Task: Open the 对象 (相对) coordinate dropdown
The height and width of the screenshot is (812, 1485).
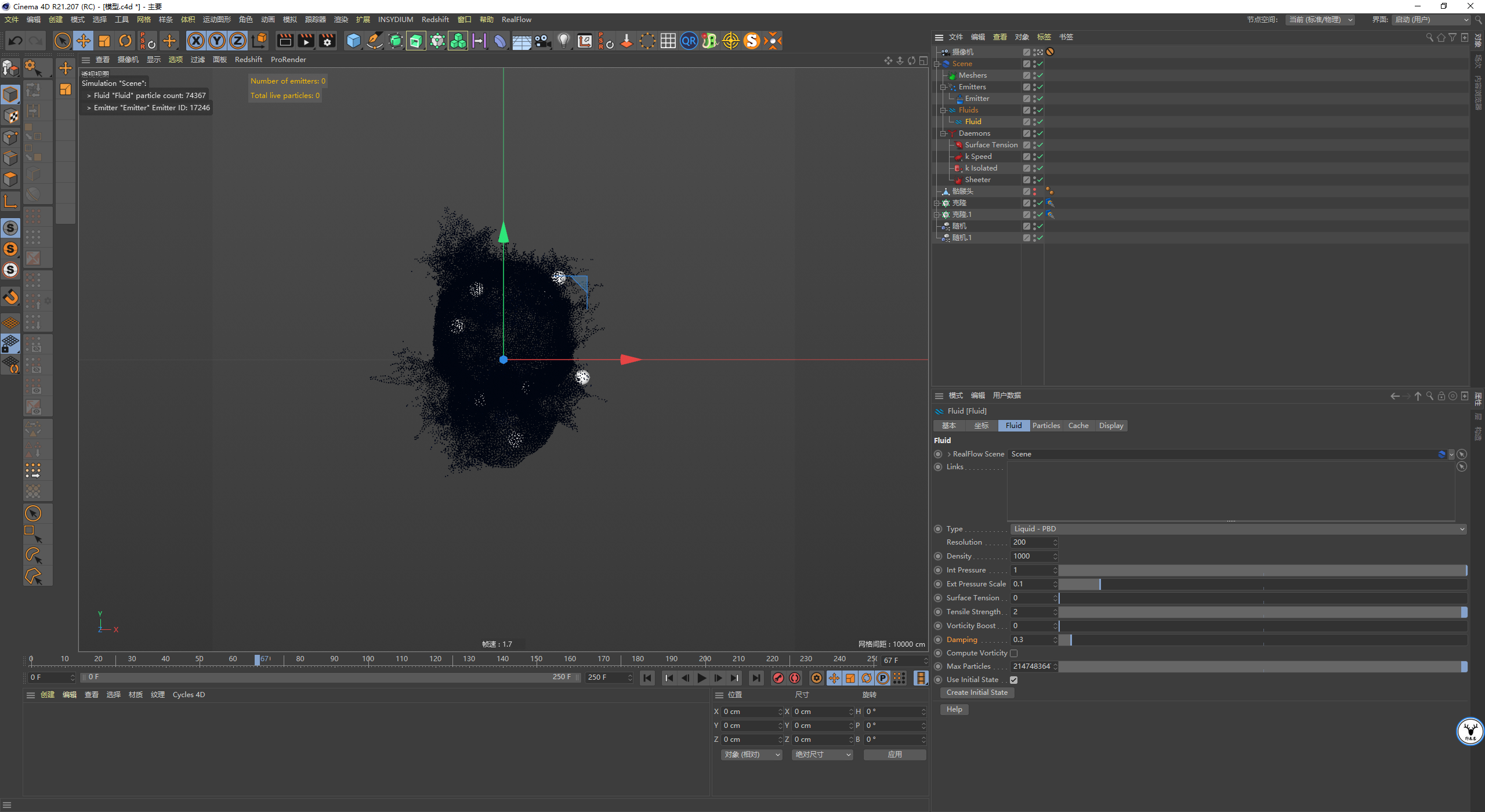Action: pos(752,755)
